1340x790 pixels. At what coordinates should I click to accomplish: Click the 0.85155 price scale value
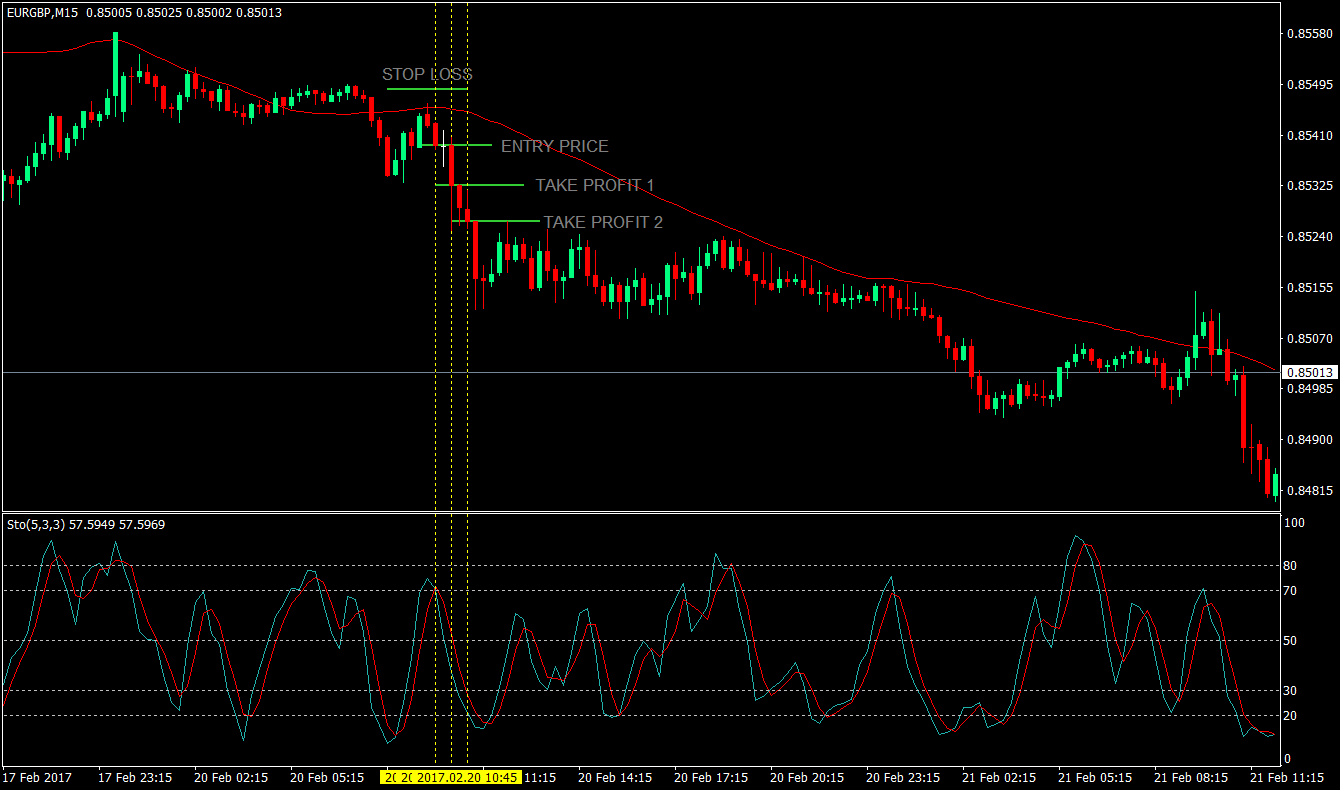point(1308,289)
